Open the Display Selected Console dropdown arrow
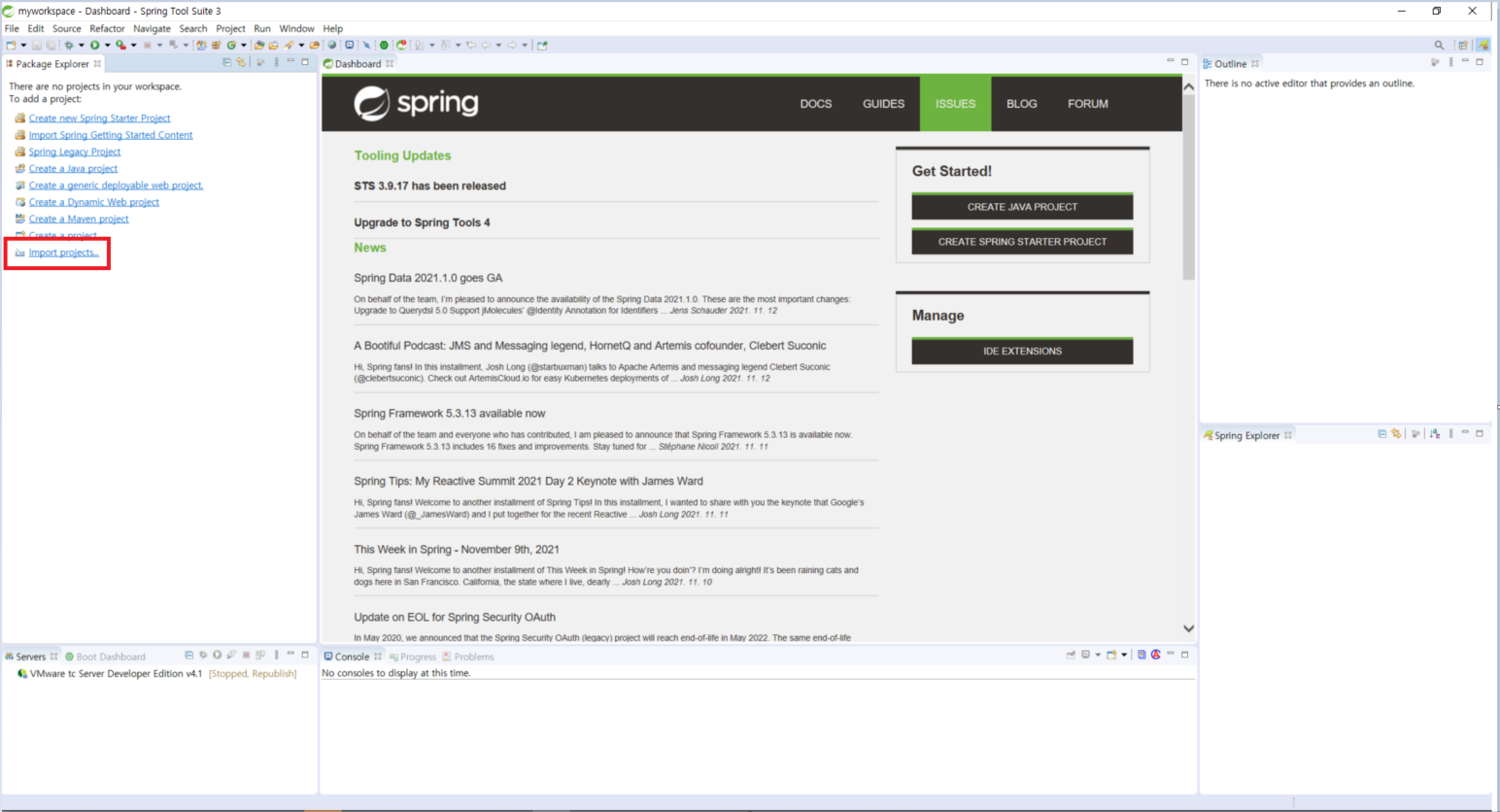The width and height of the screenshot is (1500, 812). tap(1098, 655)
